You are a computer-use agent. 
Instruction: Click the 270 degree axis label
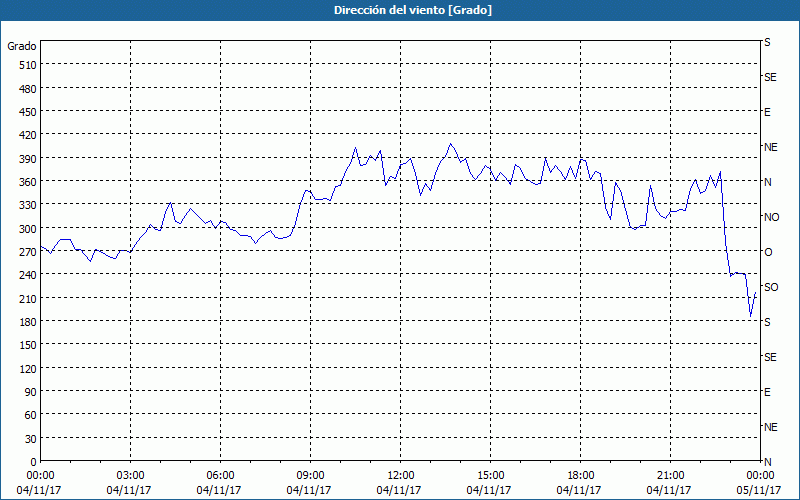(29, 252)
